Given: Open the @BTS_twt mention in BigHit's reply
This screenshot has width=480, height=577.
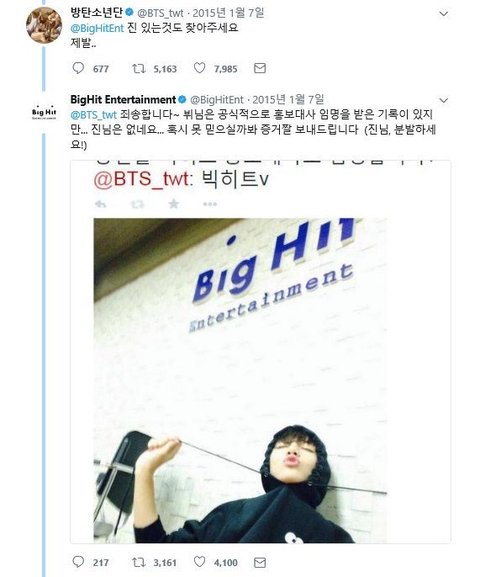Looking at the screenshot, I should click(x=93, y=115).
